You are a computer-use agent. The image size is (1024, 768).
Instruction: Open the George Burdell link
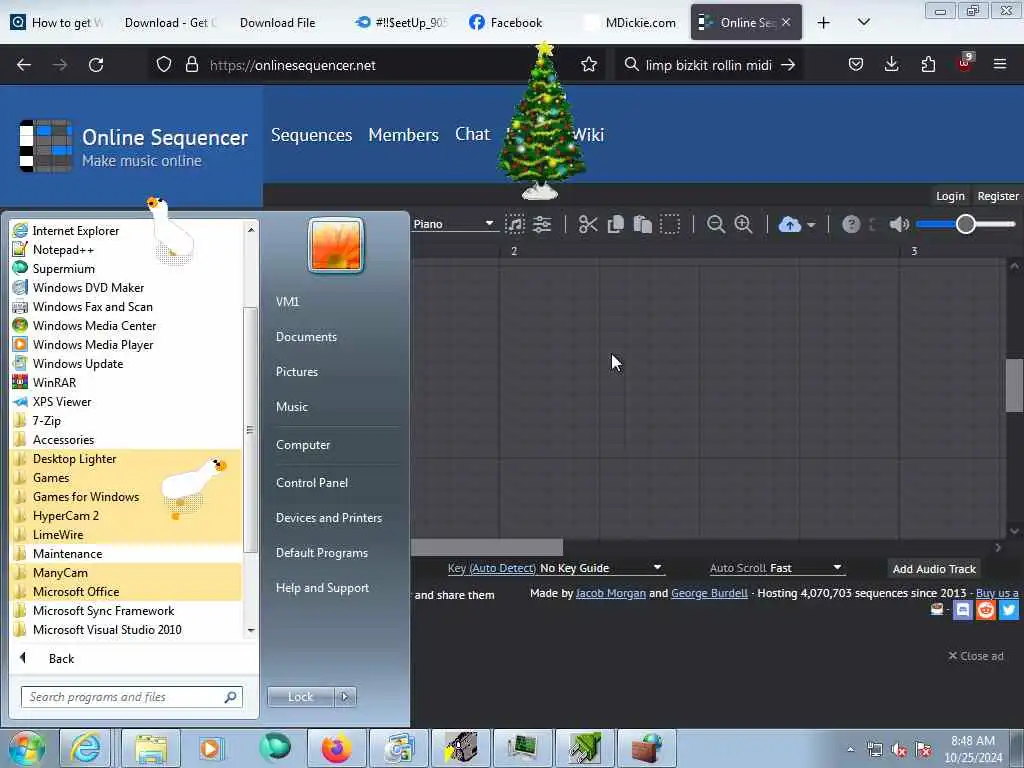coord(709,593)
